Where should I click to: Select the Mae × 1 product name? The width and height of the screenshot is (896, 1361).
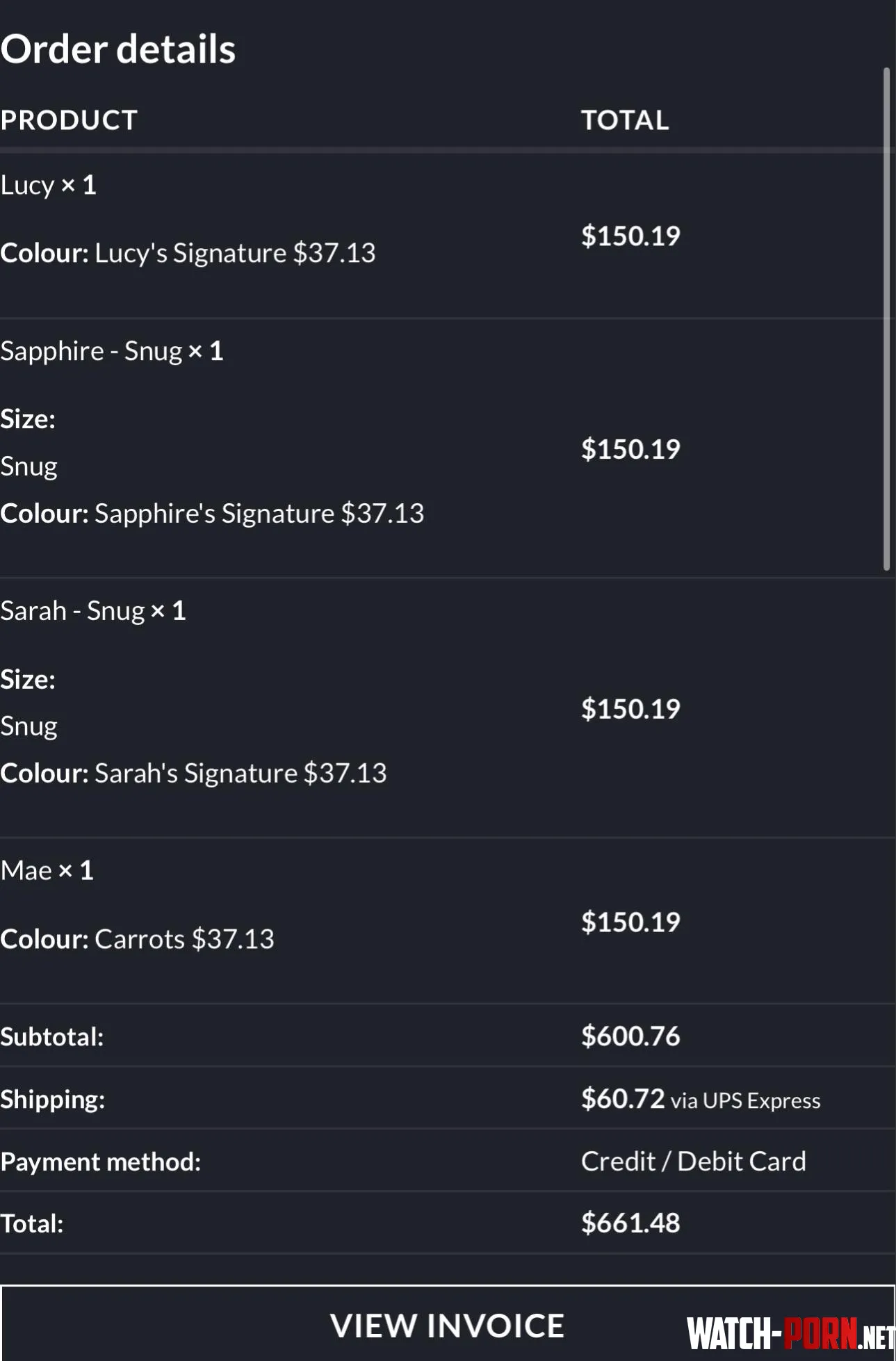click(47, 870)
